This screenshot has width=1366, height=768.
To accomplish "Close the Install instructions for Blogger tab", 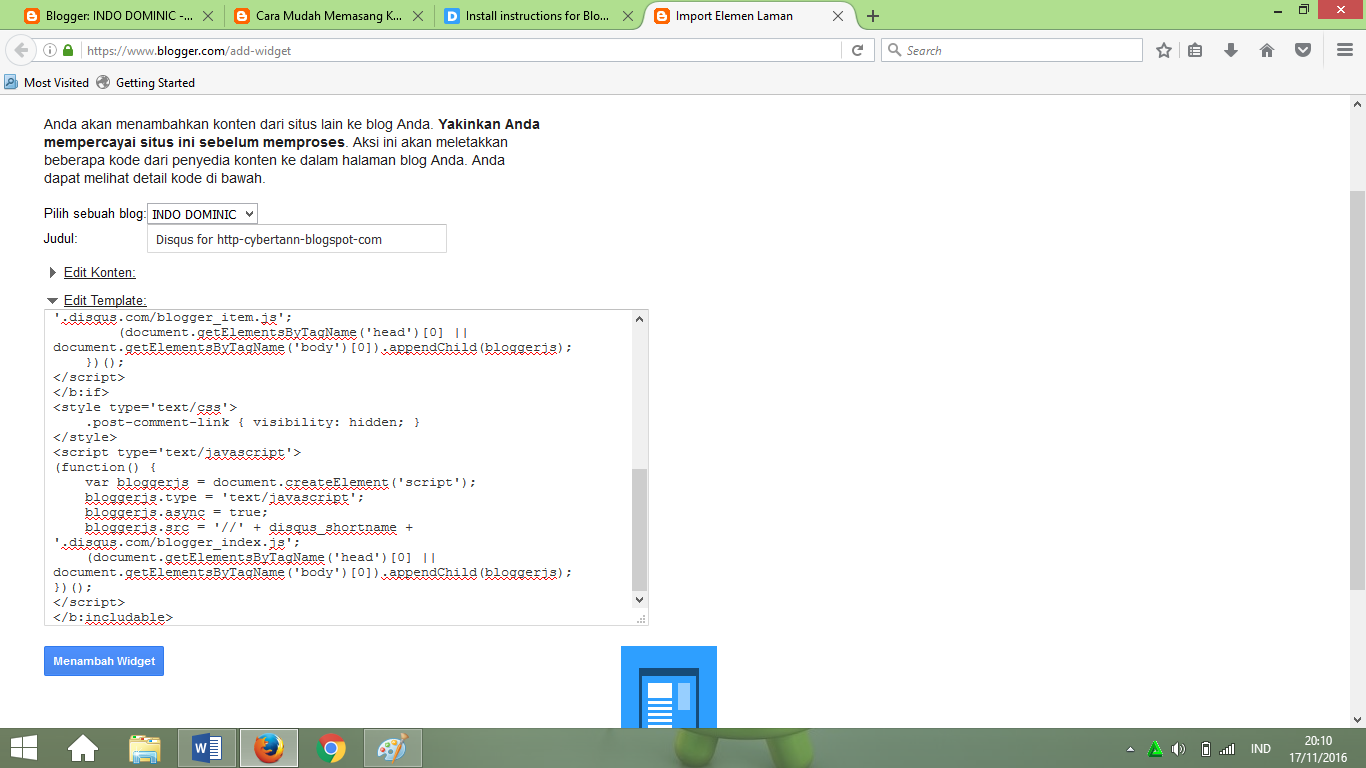I will 628,16.
